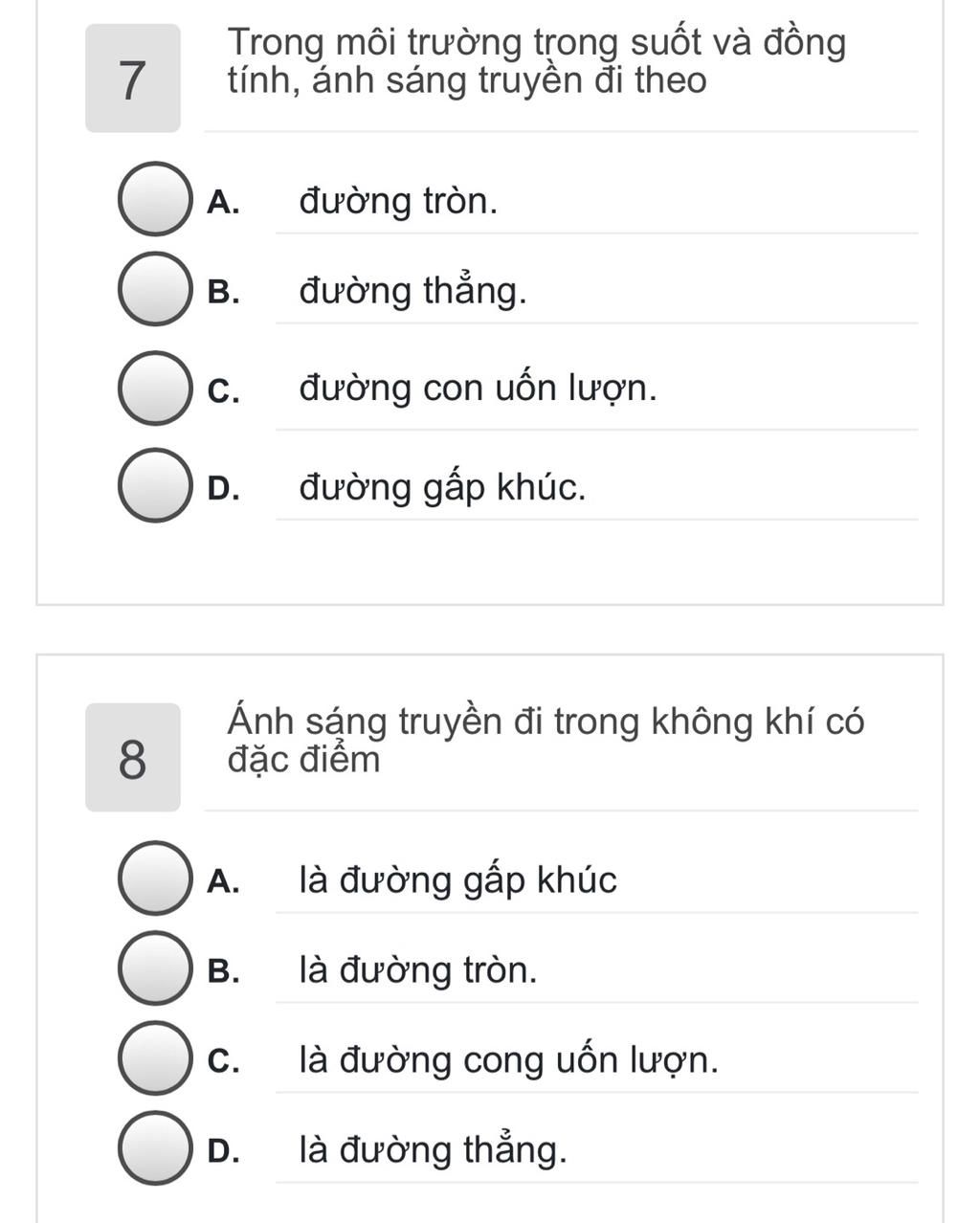Click question 7 prompt about môi trường trong suốt
The image size is (980, 1223).
click(x=537, y=62)
